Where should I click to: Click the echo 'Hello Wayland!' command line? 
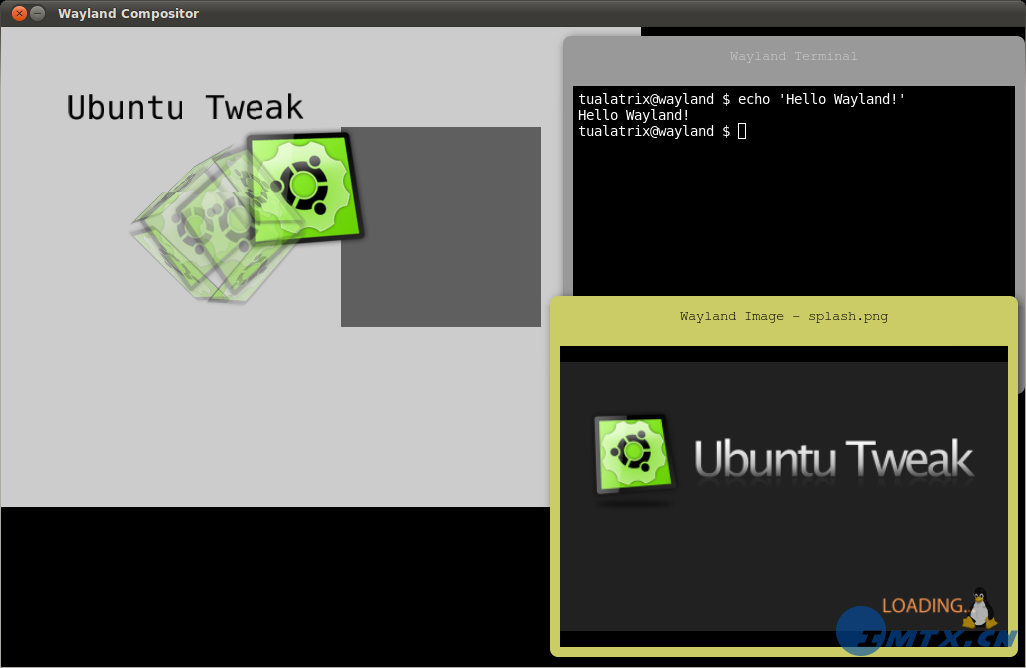pos(741,99)
